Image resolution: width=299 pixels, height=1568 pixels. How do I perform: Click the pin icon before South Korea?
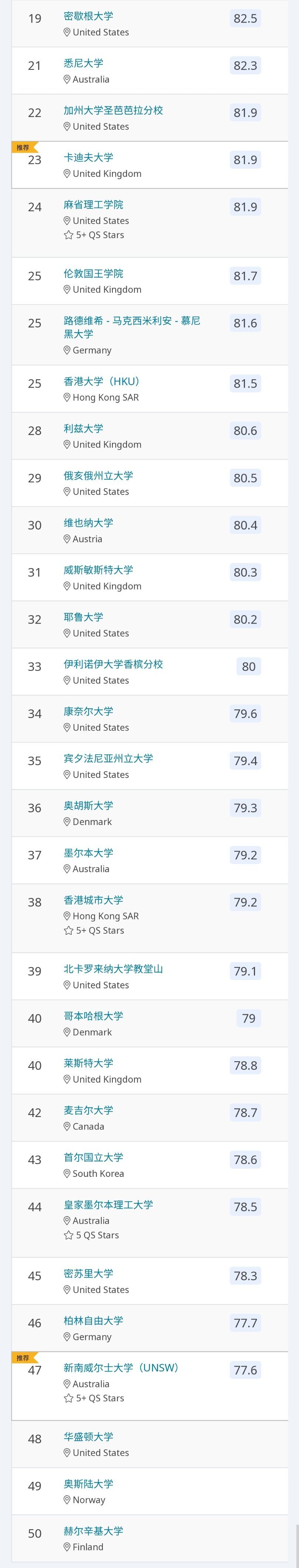(67, 1174)
